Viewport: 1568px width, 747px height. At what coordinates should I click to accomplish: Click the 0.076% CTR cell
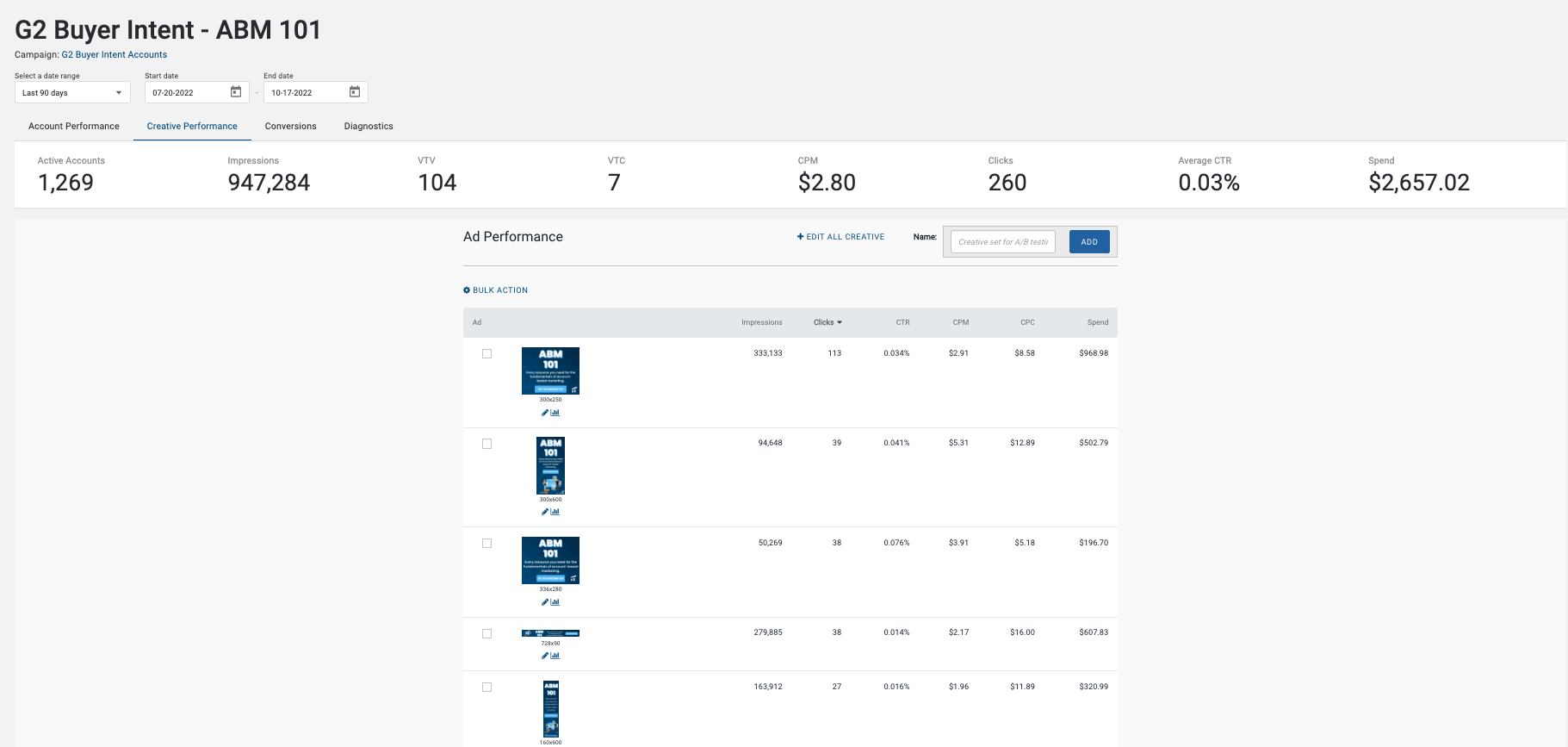pos(896,543)
